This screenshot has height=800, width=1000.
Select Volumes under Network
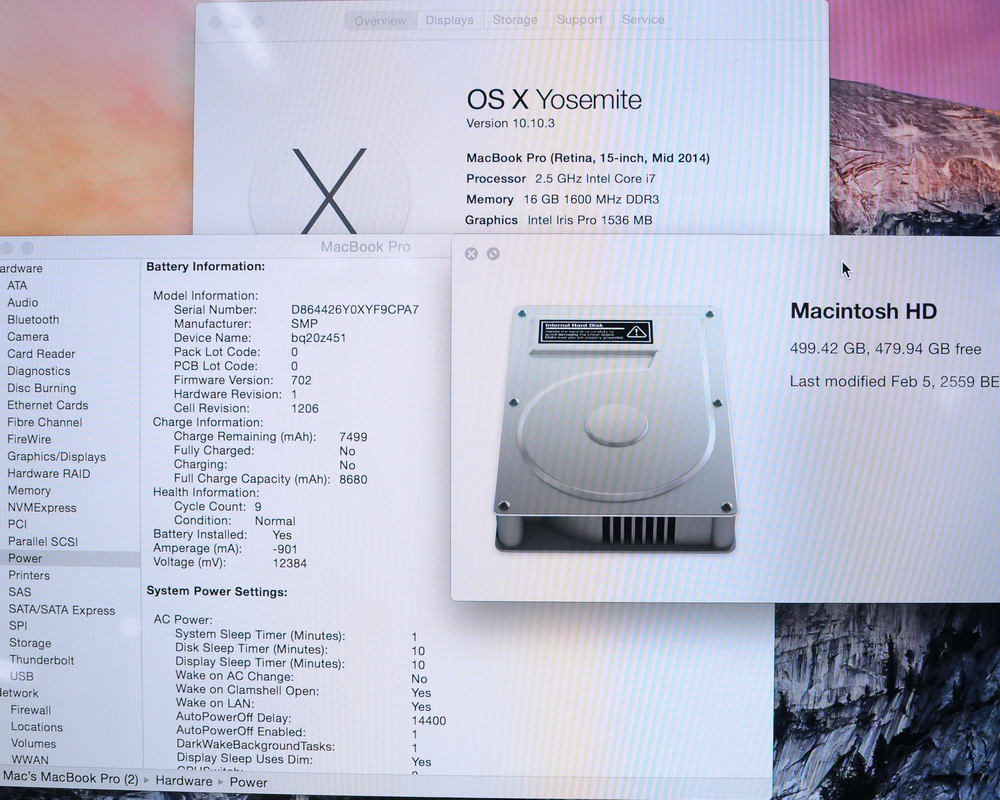tap(33, 744)
